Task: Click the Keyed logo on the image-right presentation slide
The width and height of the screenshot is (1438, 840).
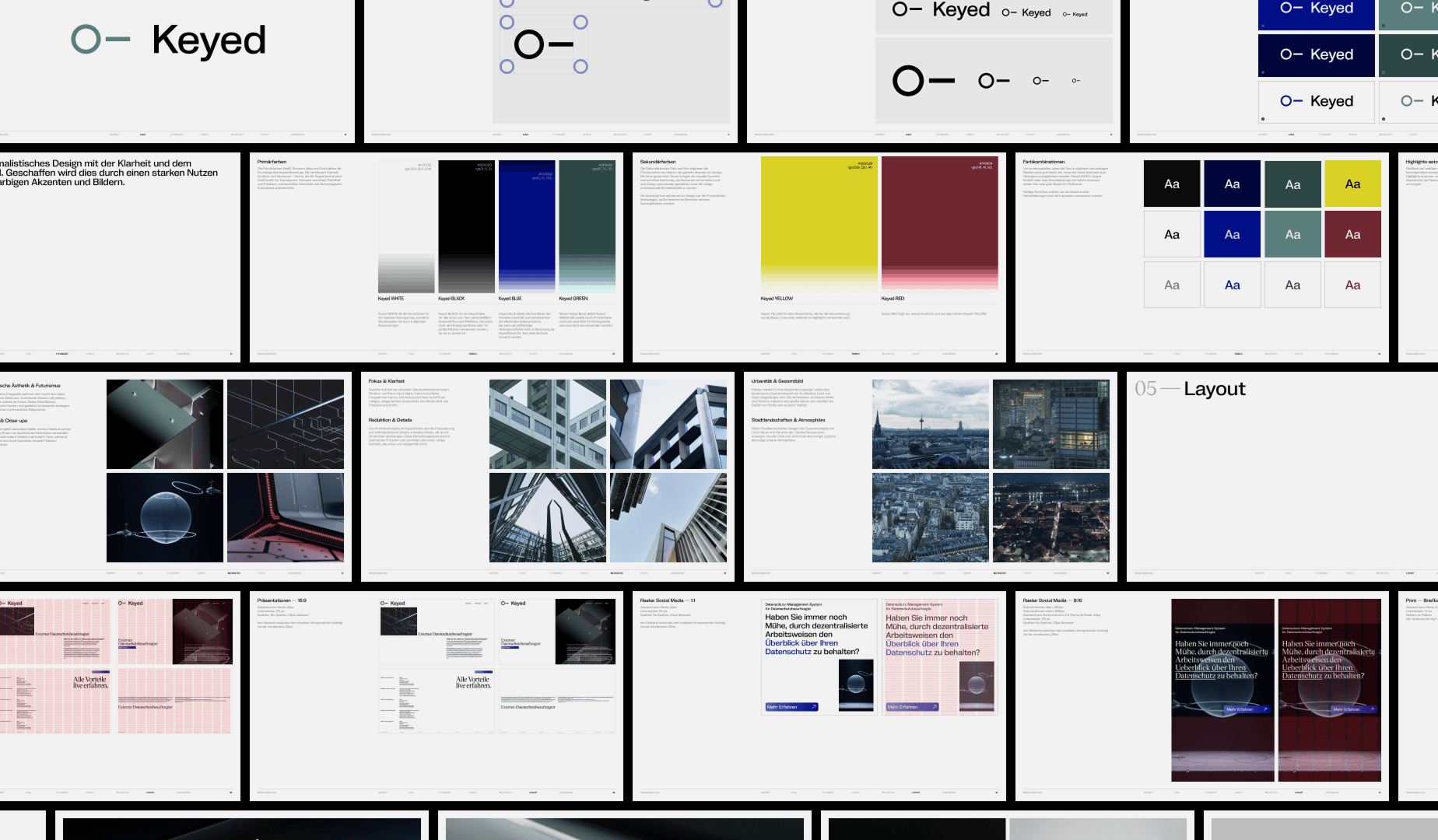Action: [513, 603]
